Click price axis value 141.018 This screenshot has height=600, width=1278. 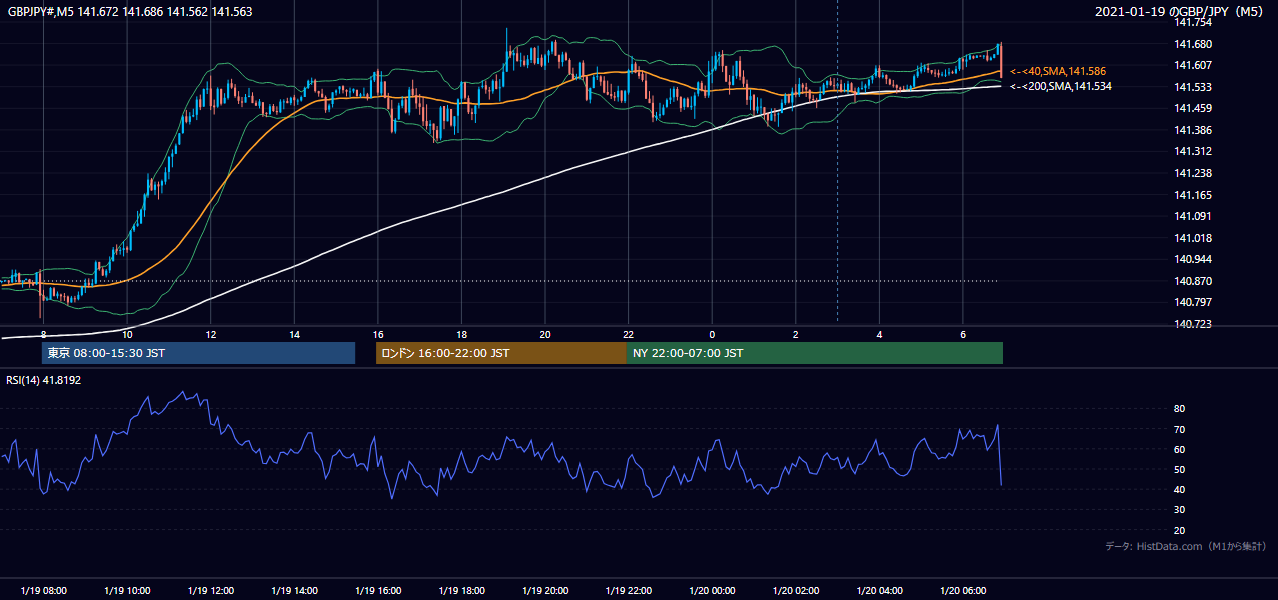(x=1192, y=239)
